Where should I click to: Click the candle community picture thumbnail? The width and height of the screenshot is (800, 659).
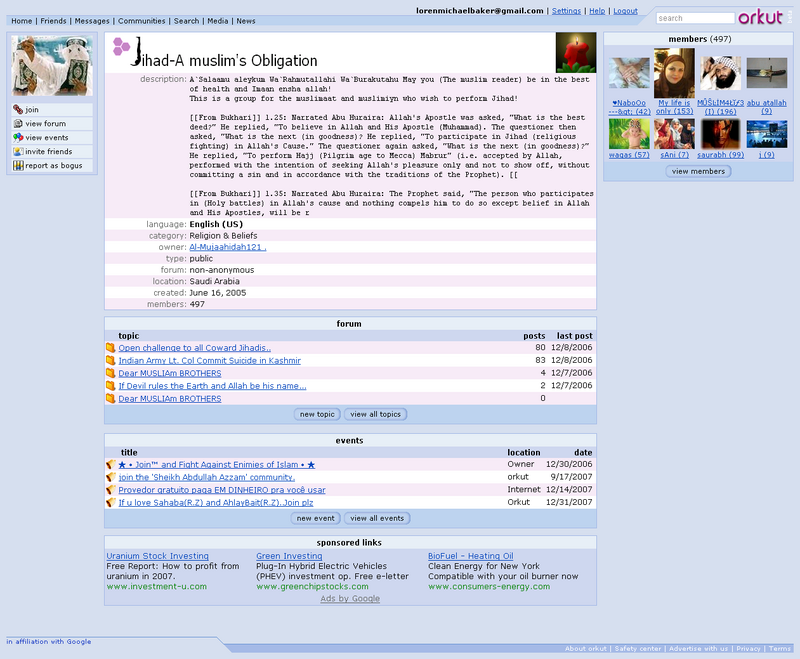point(576,53)
